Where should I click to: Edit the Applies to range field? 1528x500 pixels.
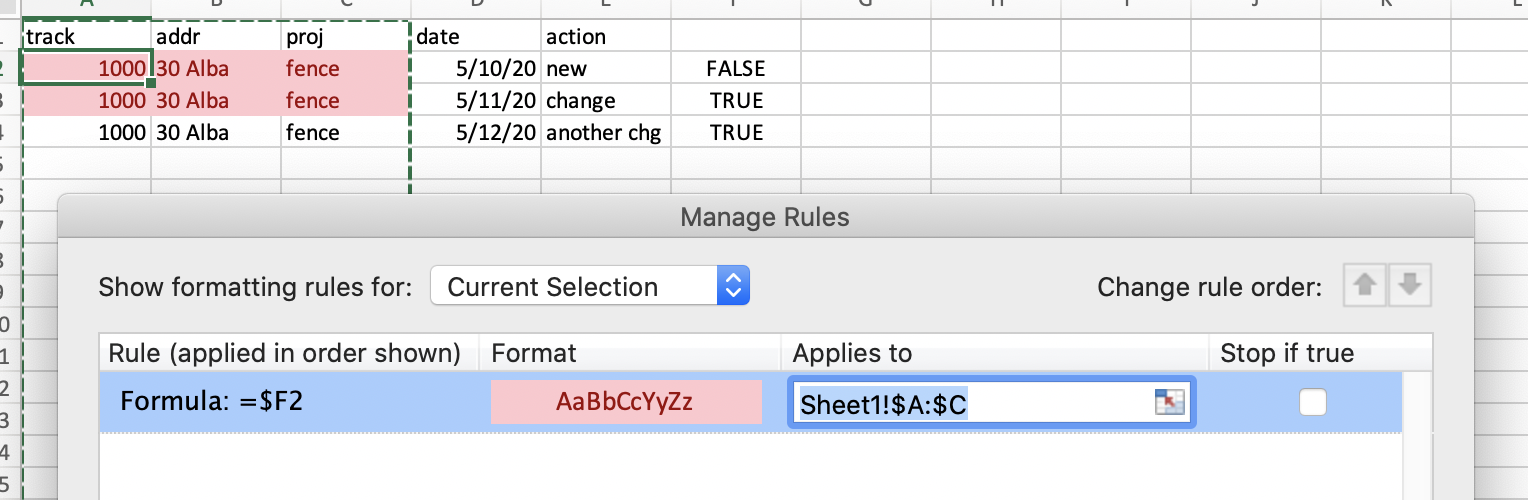click(x=990, y=403)
